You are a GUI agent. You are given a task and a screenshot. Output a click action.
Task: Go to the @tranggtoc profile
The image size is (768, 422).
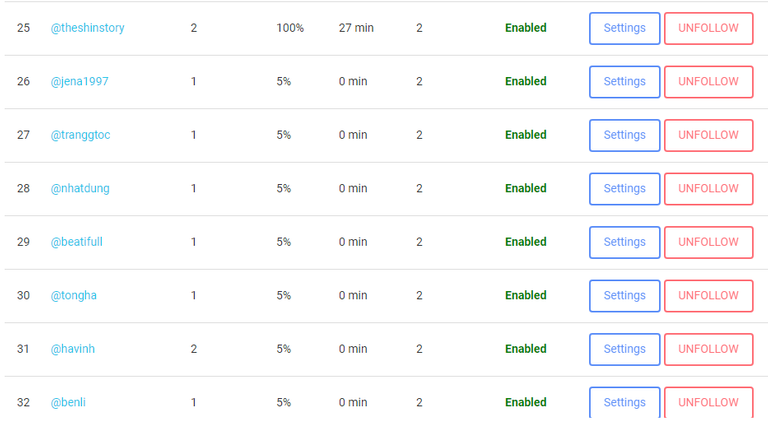(x=81, y=135)
